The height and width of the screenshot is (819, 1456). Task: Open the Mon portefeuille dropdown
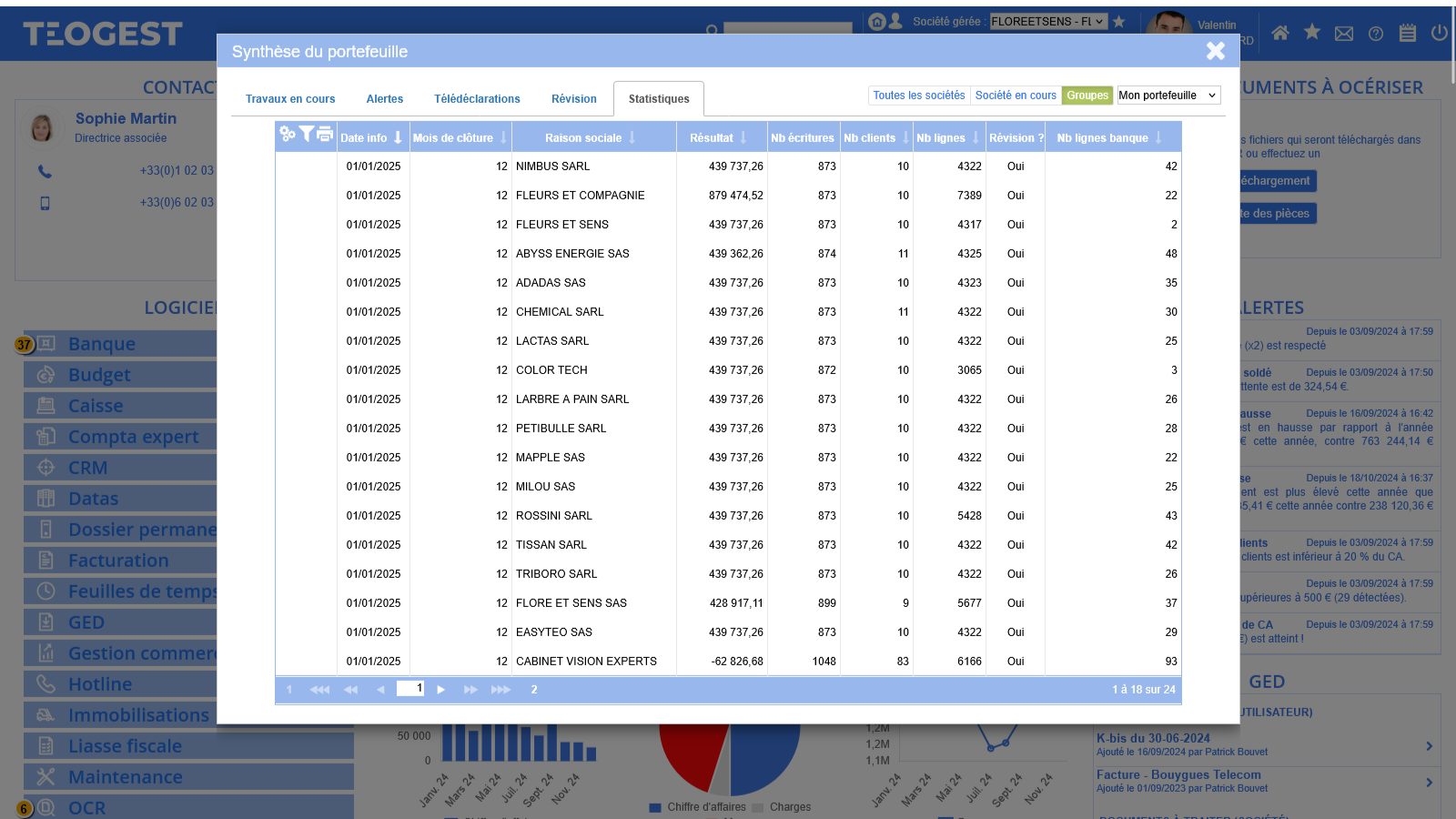tap(1168, 96)
